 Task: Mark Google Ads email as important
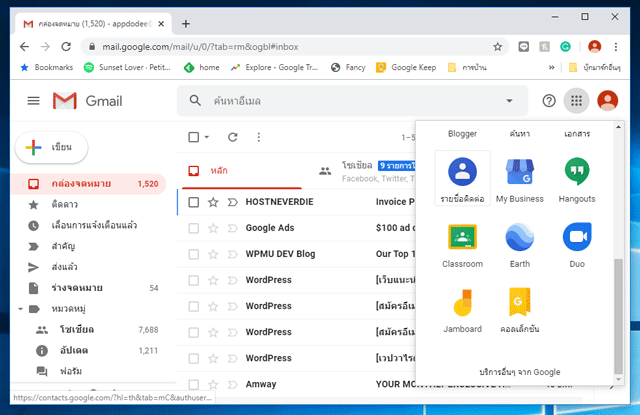[232, 228]
